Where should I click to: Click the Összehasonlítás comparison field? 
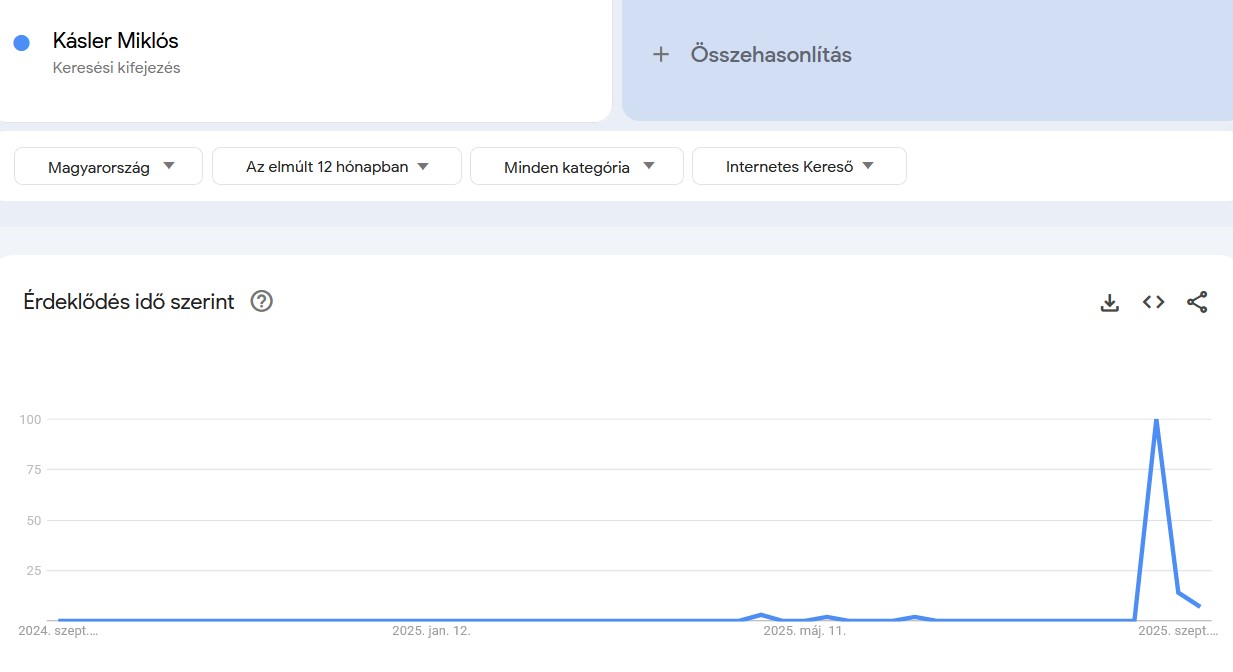click(770, 54)
